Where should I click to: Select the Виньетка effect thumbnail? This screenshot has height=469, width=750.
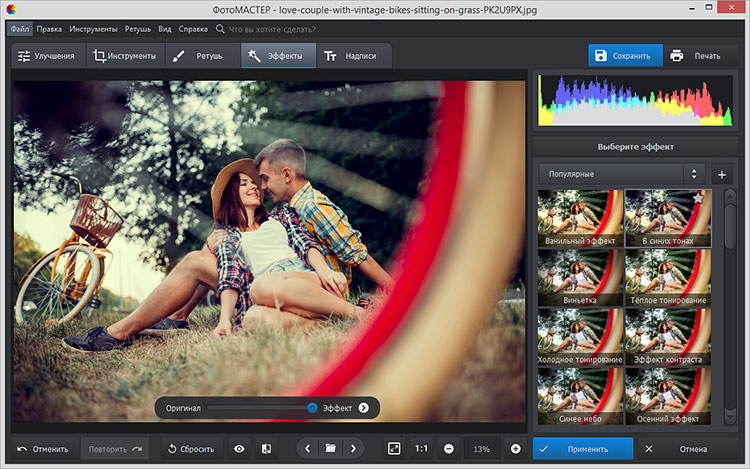click(x=580, y=277)
